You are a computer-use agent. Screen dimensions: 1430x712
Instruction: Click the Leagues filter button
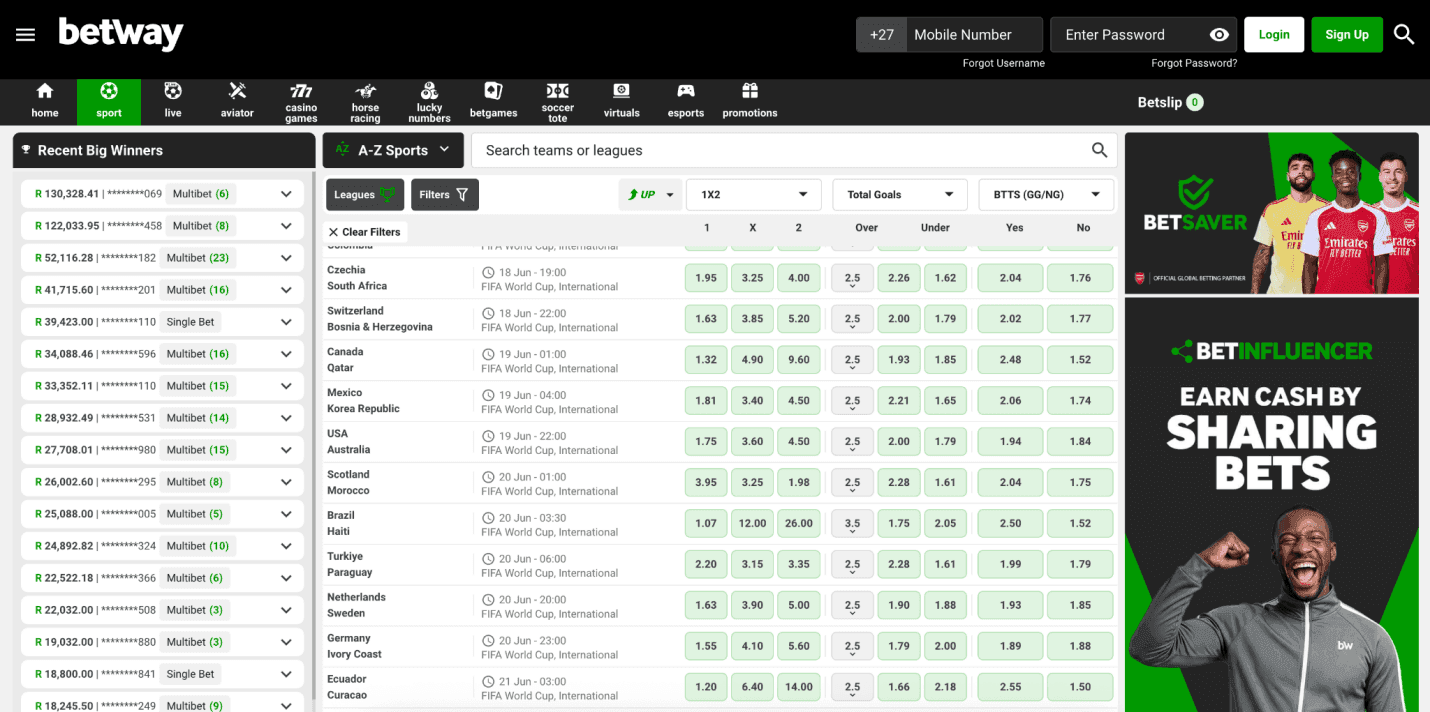tap(365, 195)
